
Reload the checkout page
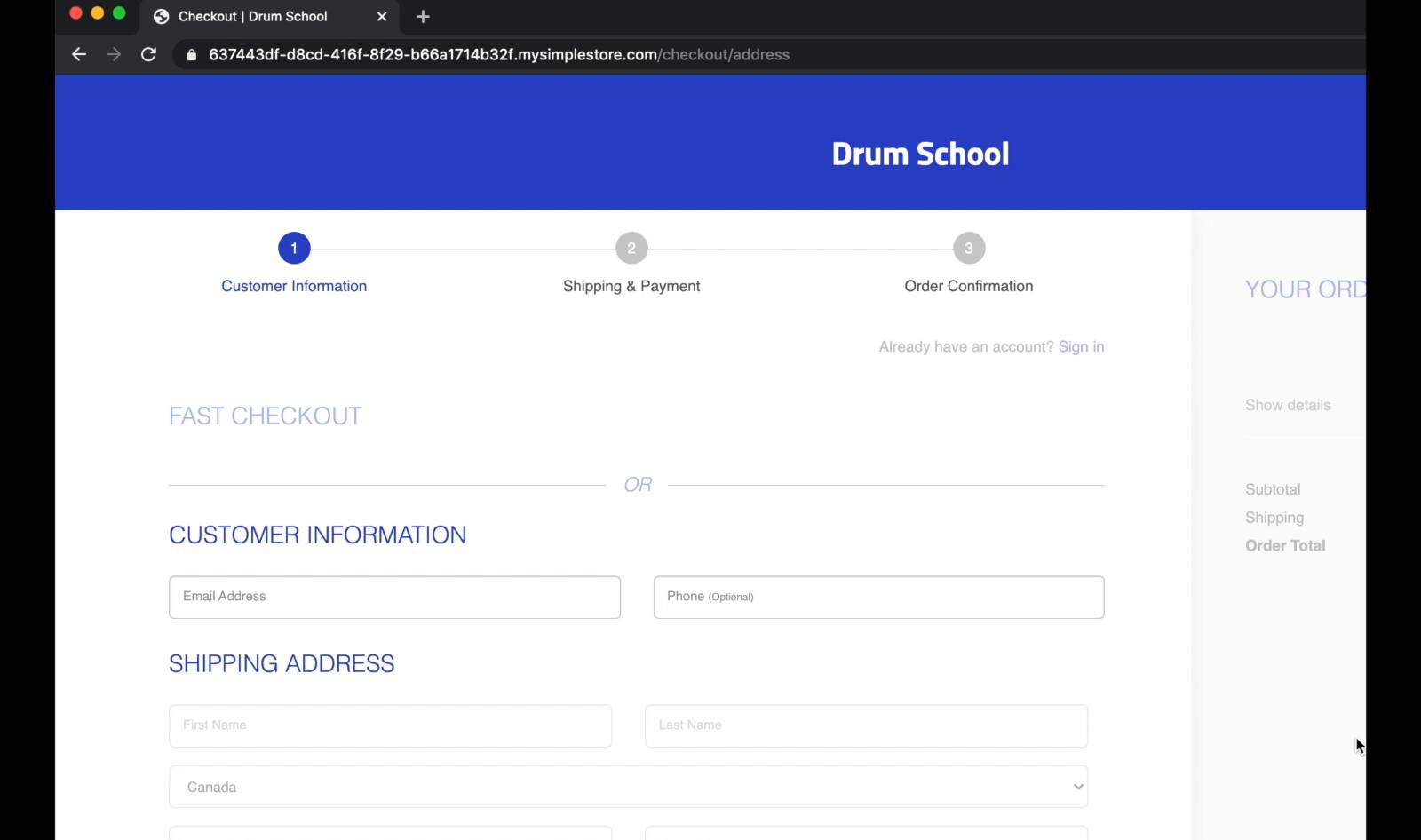click(x=148, y=54)
